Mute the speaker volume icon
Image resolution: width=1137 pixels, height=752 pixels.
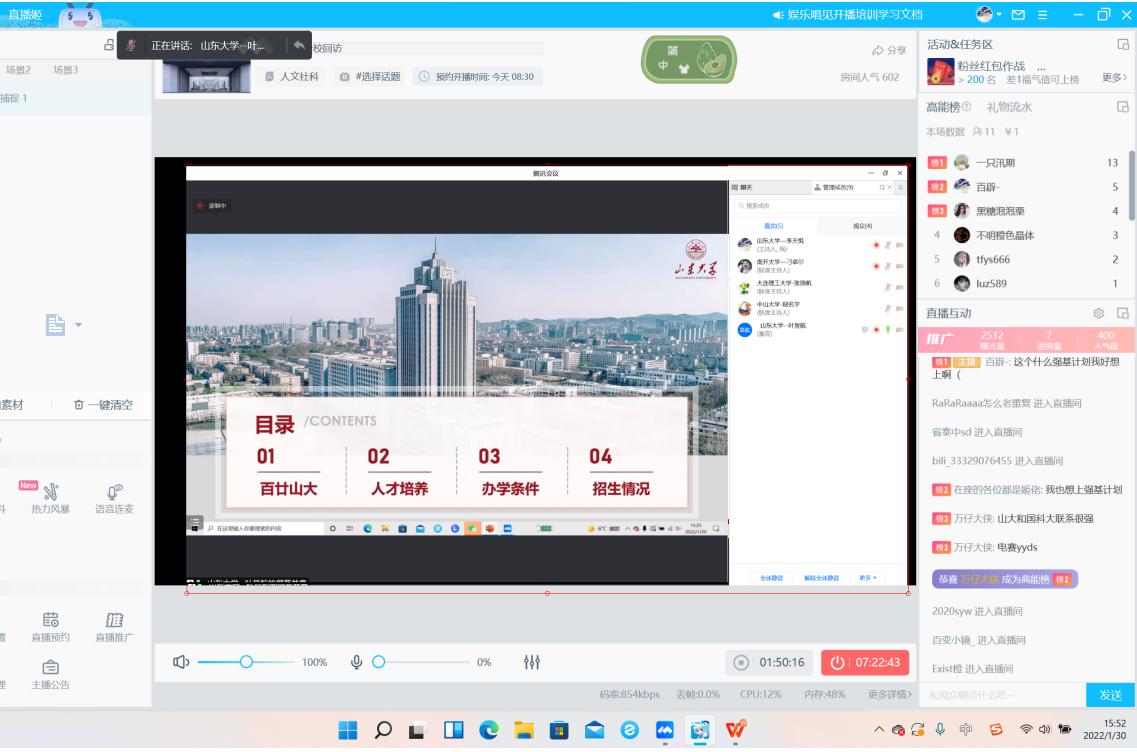(x=181, y=662)
